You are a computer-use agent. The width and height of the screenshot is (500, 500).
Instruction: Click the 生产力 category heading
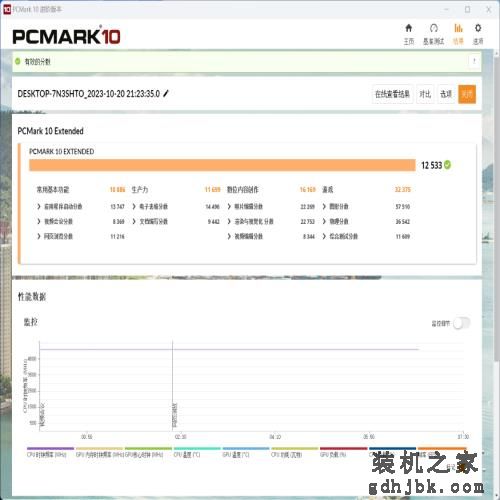point(140,190)
